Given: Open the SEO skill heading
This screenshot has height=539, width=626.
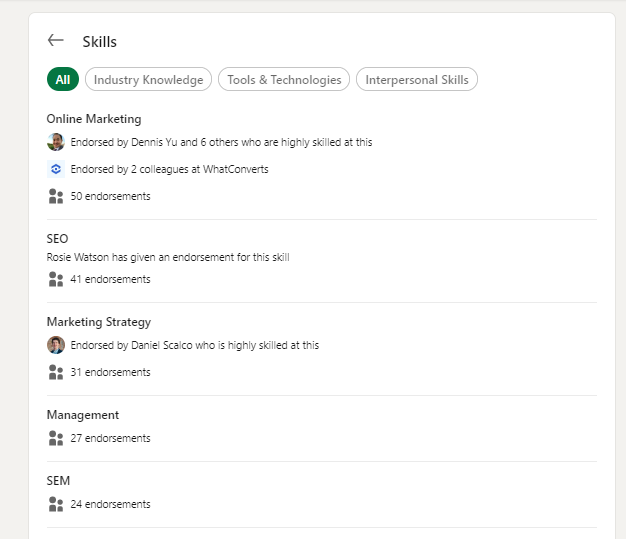Looking at the screenshot, I should (x=57, y=239).
